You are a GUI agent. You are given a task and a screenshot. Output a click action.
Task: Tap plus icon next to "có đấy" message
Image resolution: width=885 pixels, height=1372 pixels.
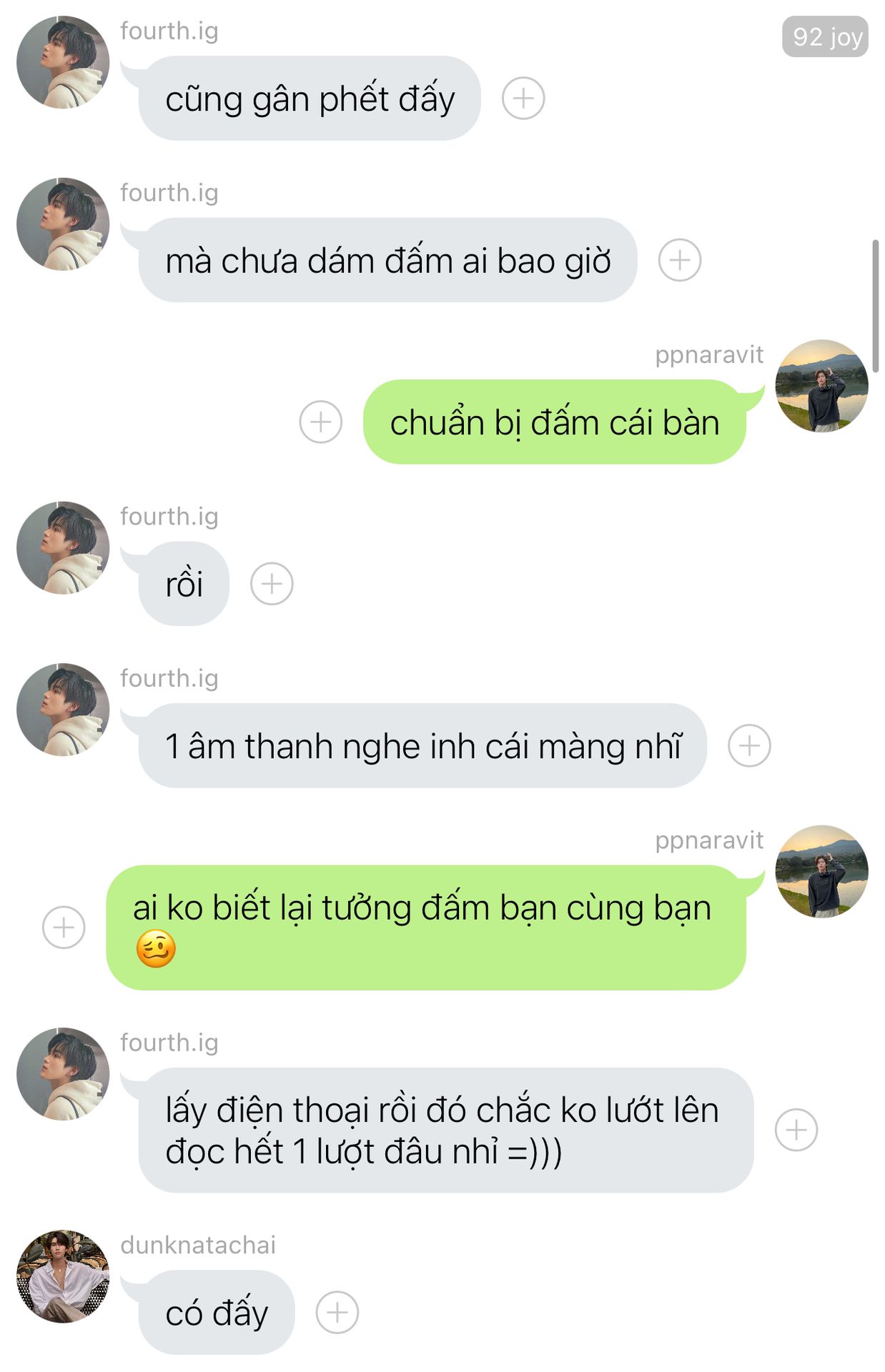tap(337, 1312)
